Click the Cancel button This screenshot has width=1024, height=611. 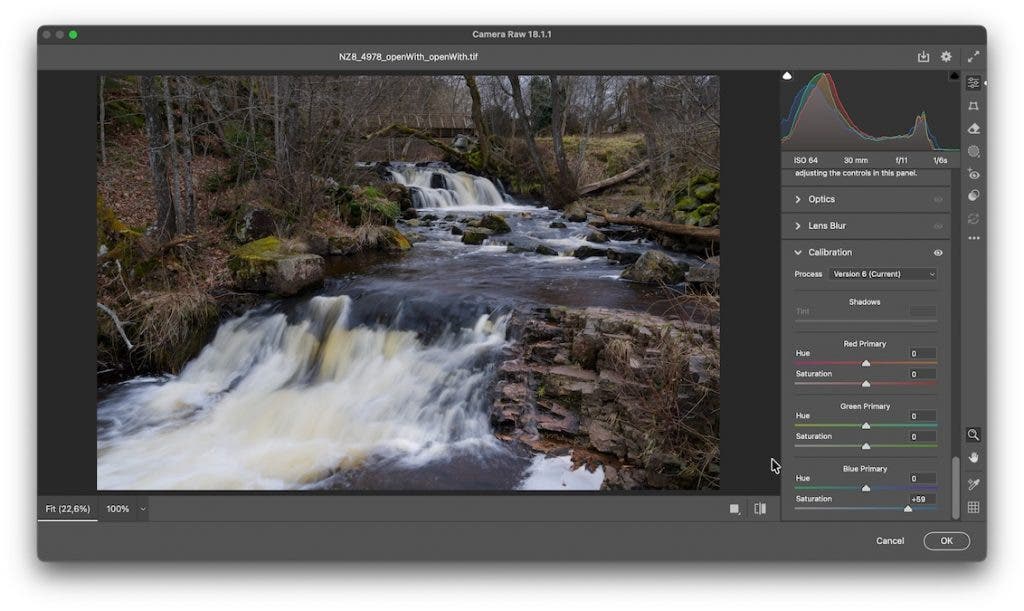click(x=889, y=540)
